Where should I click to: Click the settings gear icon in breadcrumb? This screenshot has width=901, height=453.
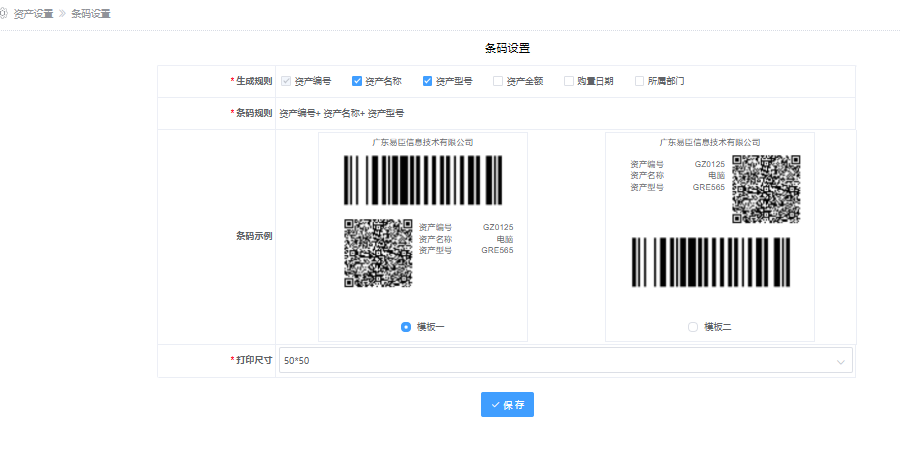tap(2, 13)
